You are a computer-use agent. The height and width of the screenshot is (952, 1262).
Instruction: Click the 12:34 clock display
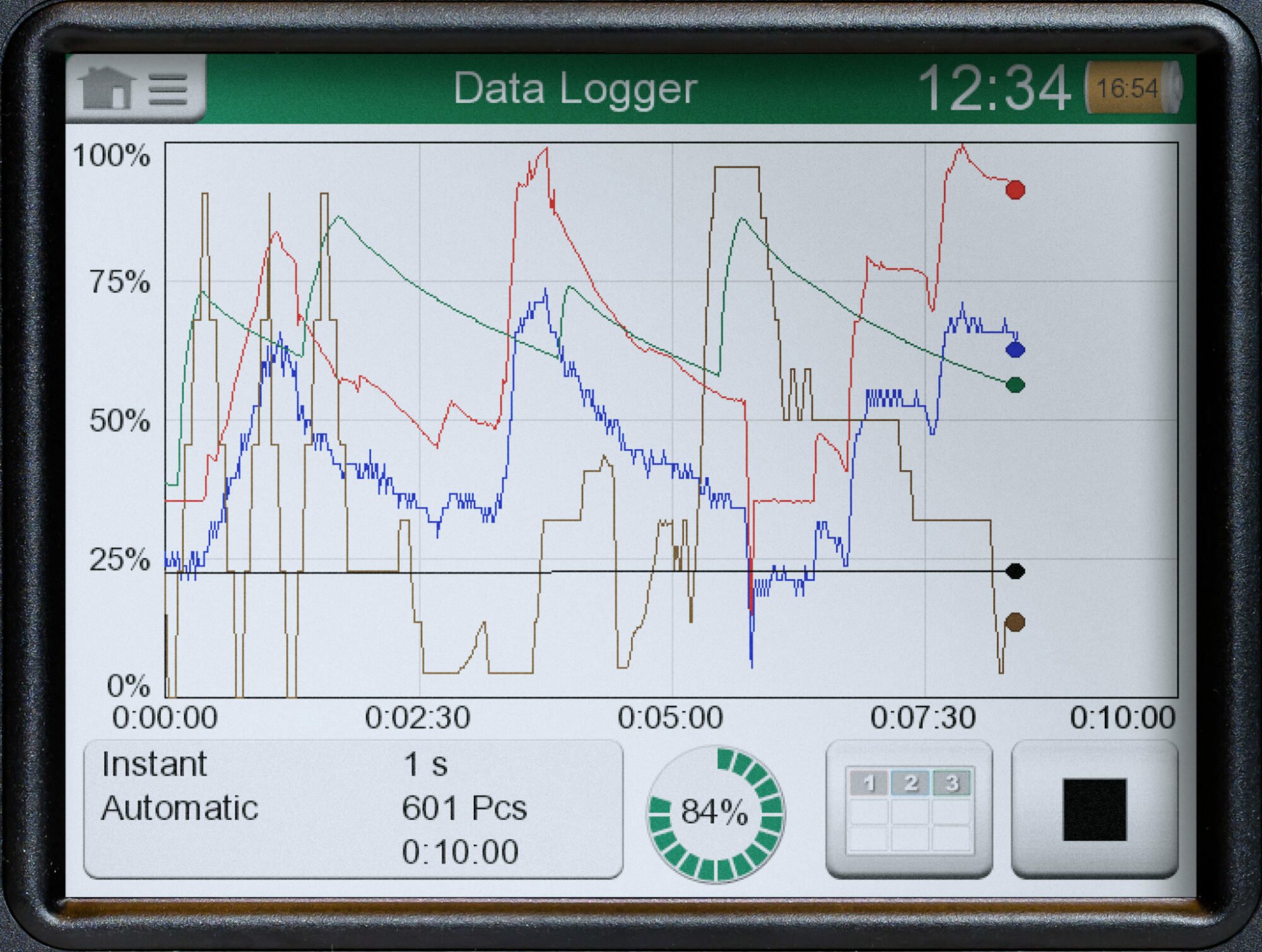pos(994,89)
